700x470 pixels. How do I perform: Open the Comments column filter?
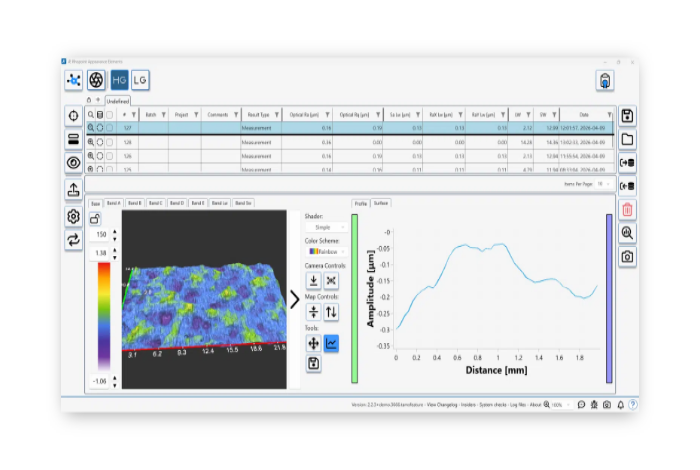[x=236, y=115]
